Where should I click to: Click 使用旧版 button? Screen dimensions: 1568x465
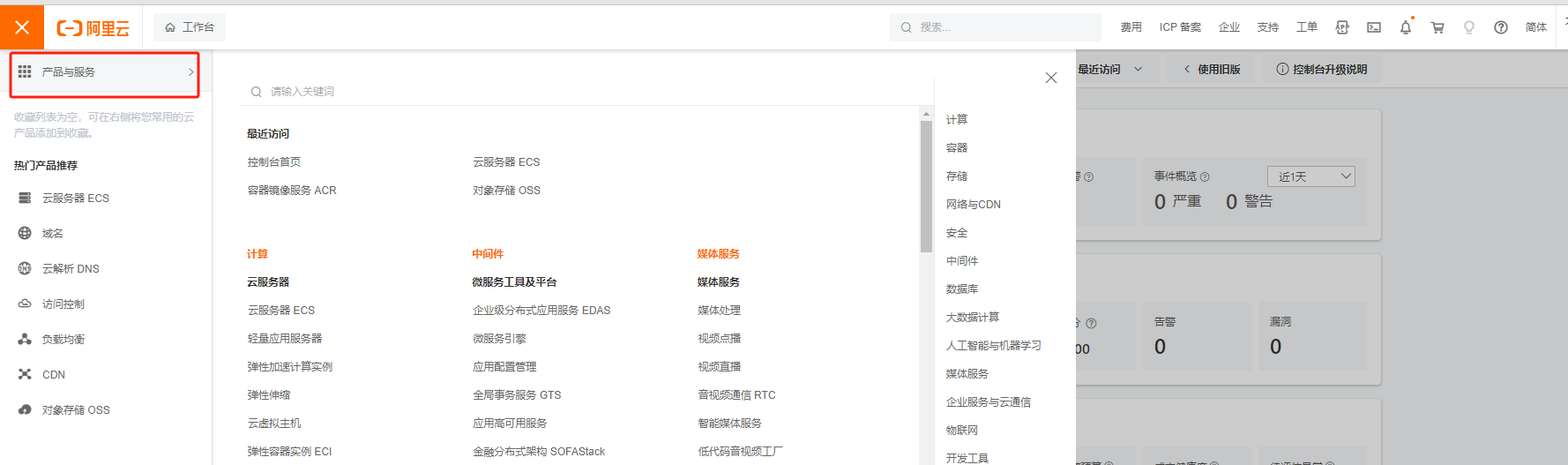click(x=1212, y=69)
